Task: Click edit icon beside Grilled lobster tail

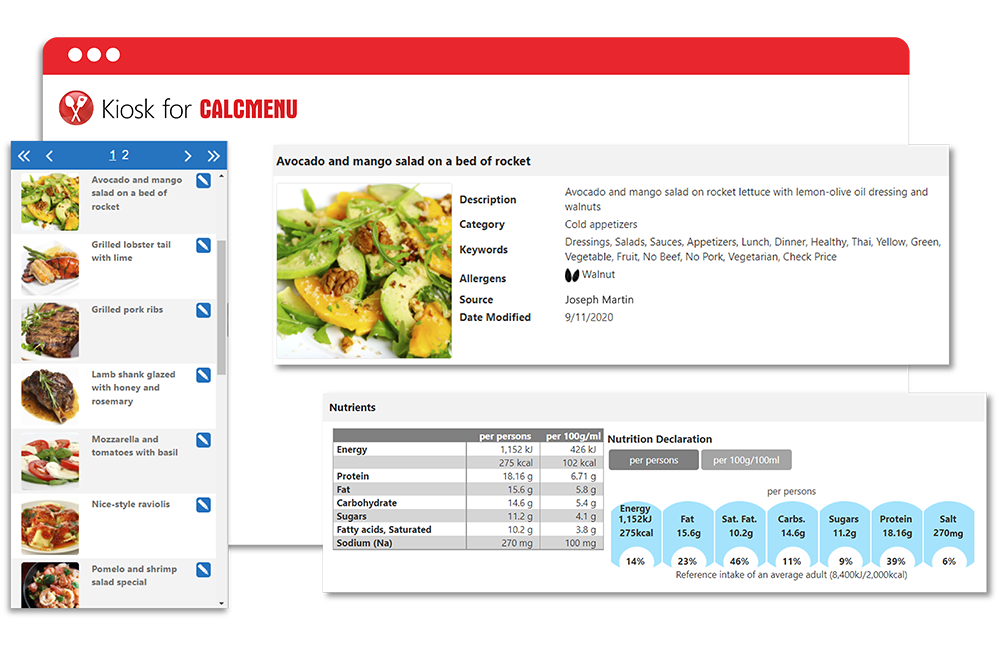Action: 203,245
